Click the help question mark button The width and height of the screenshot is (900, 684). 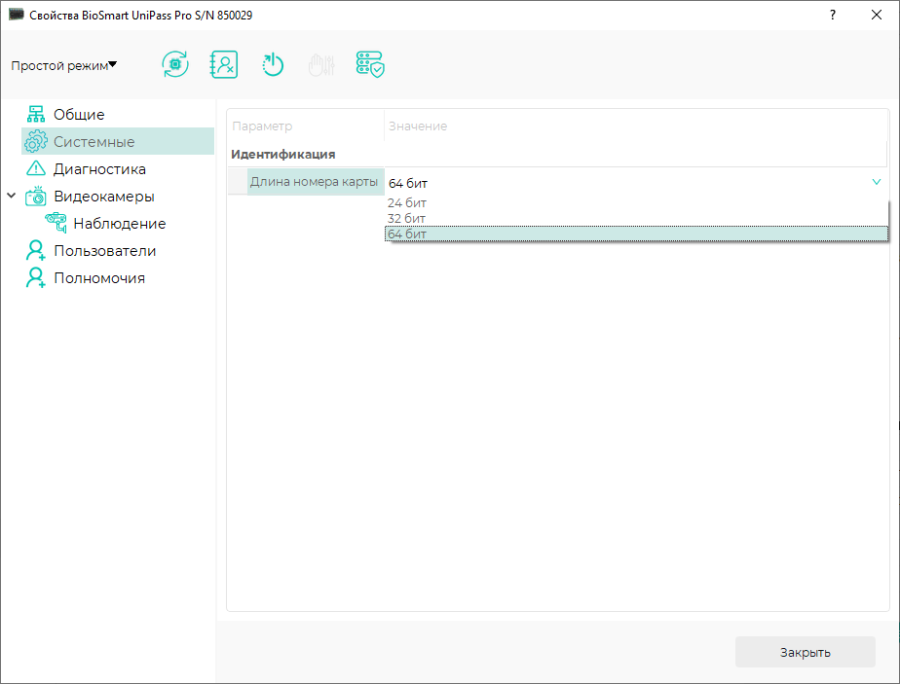[832, 15]
